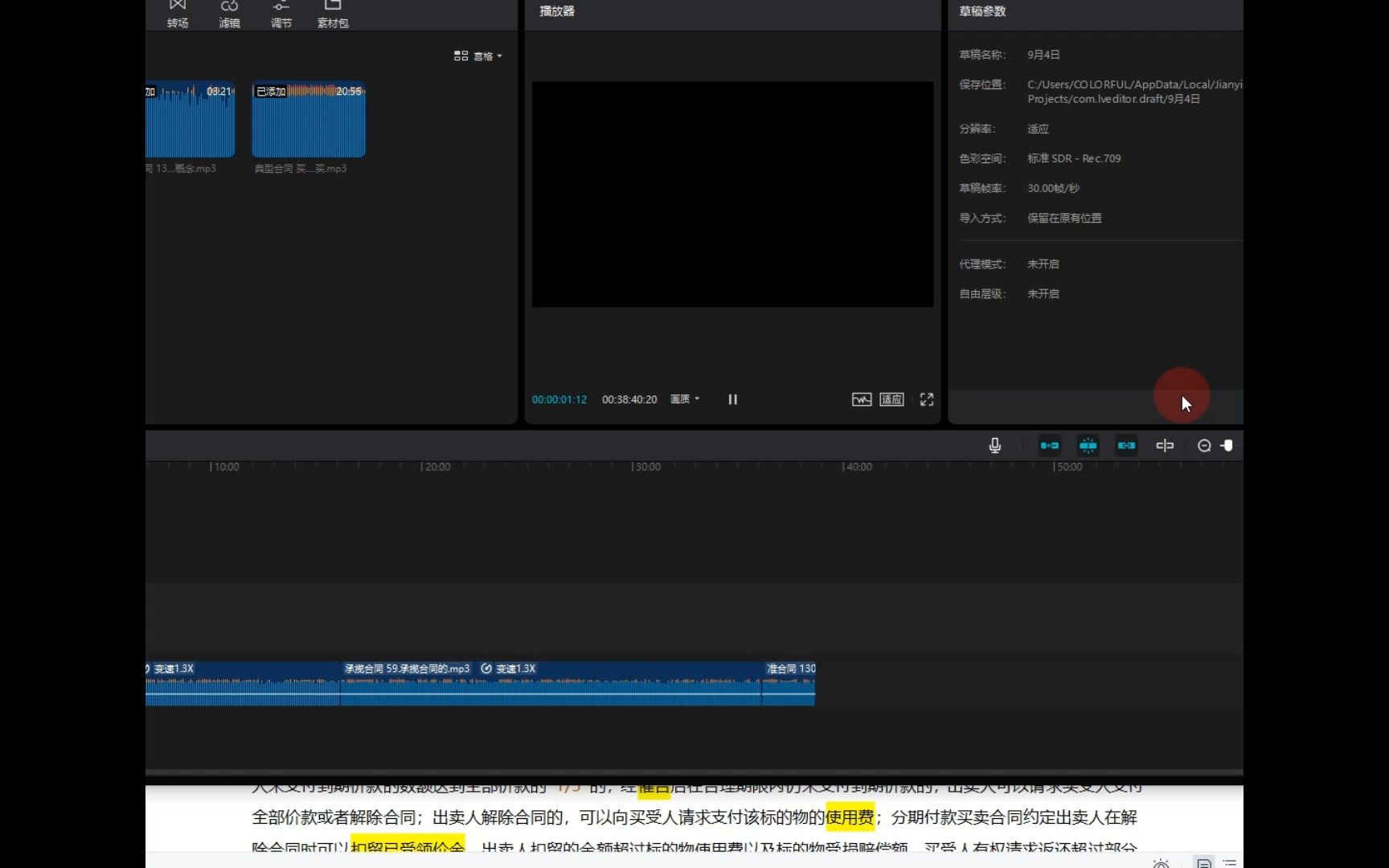Image resolution: width=1389 pixels, height=868 pixels.
Task: Toggle auto snapping icon
Action: point(1088,445)
